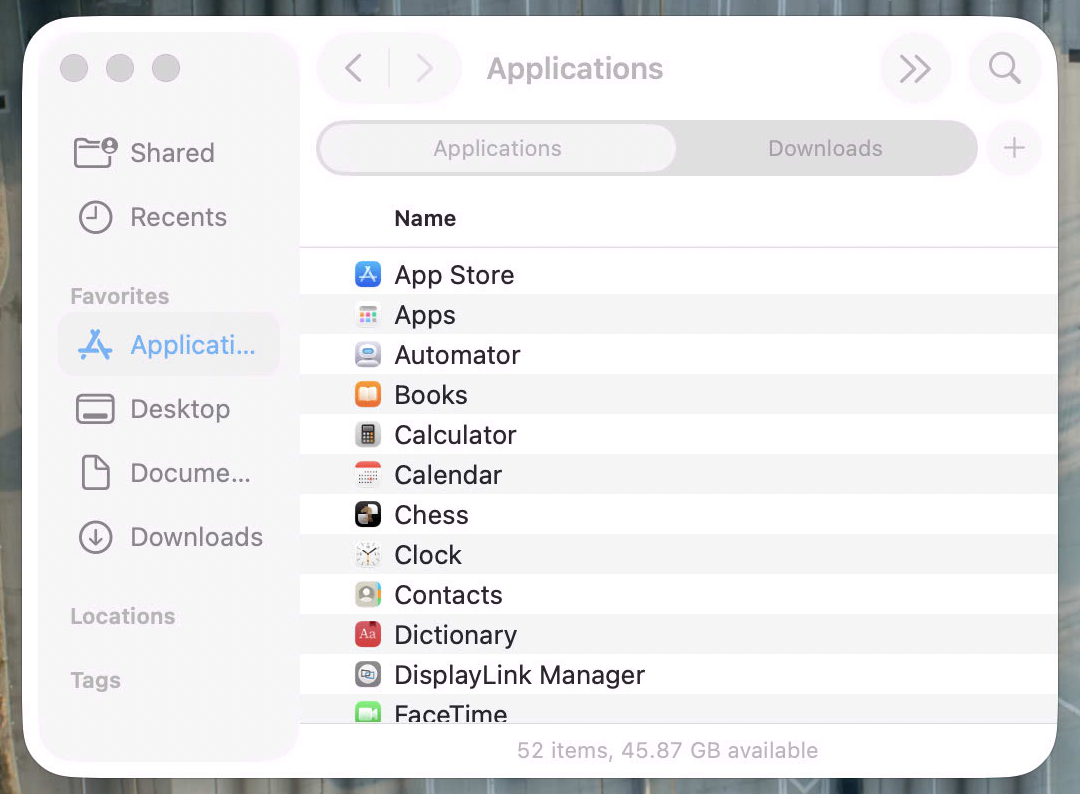Viewport: 1080px width, 794px height.
Task: Select the DisplayLink Manager row name
Action: point(519,675)
